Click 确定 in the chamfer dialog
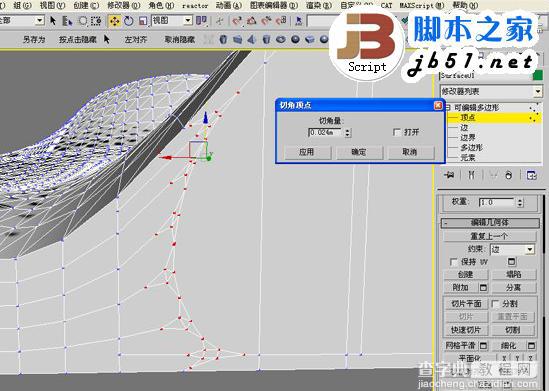This screenshot has height=391, width=549. [359, 152]
